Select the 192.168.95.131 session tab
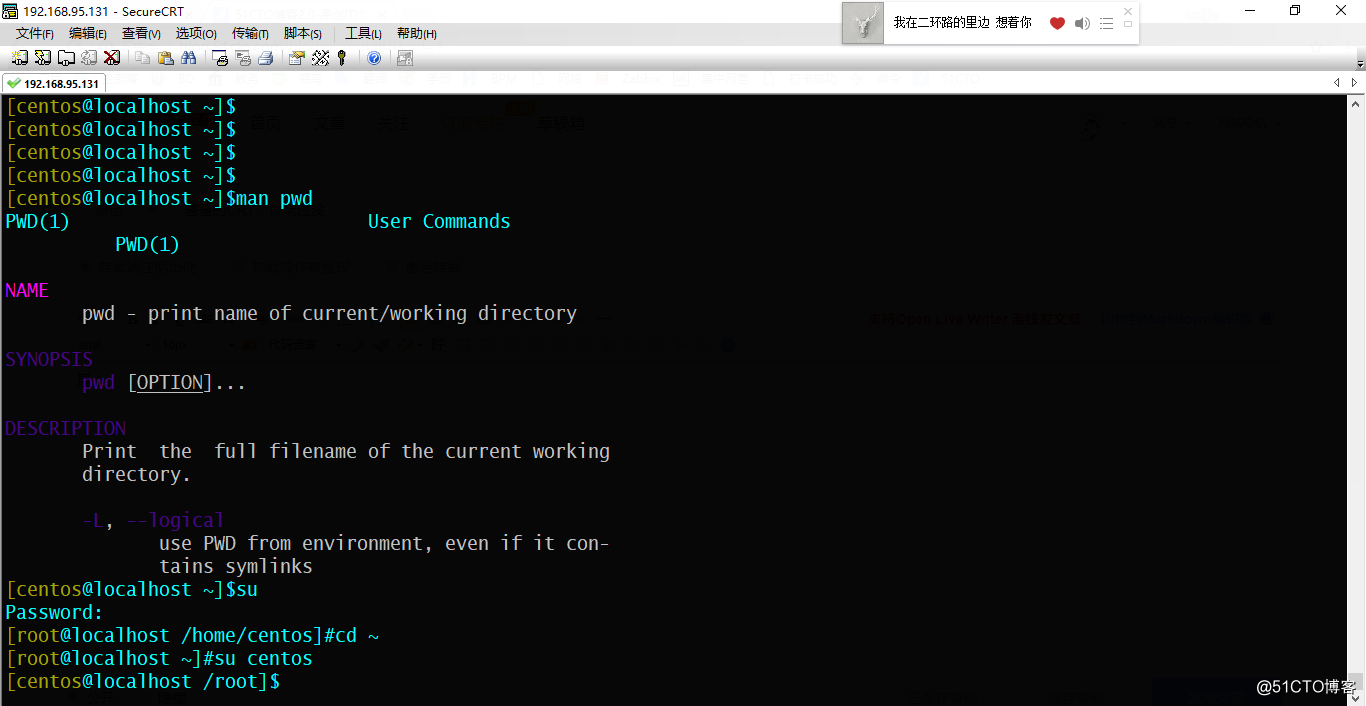 54,84
